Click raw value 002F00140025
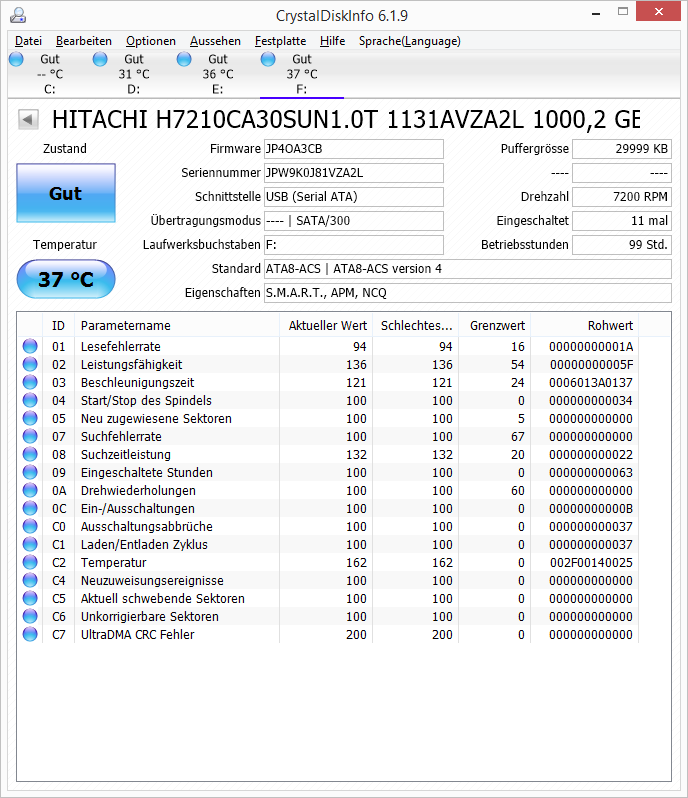 tap(591, 563)
